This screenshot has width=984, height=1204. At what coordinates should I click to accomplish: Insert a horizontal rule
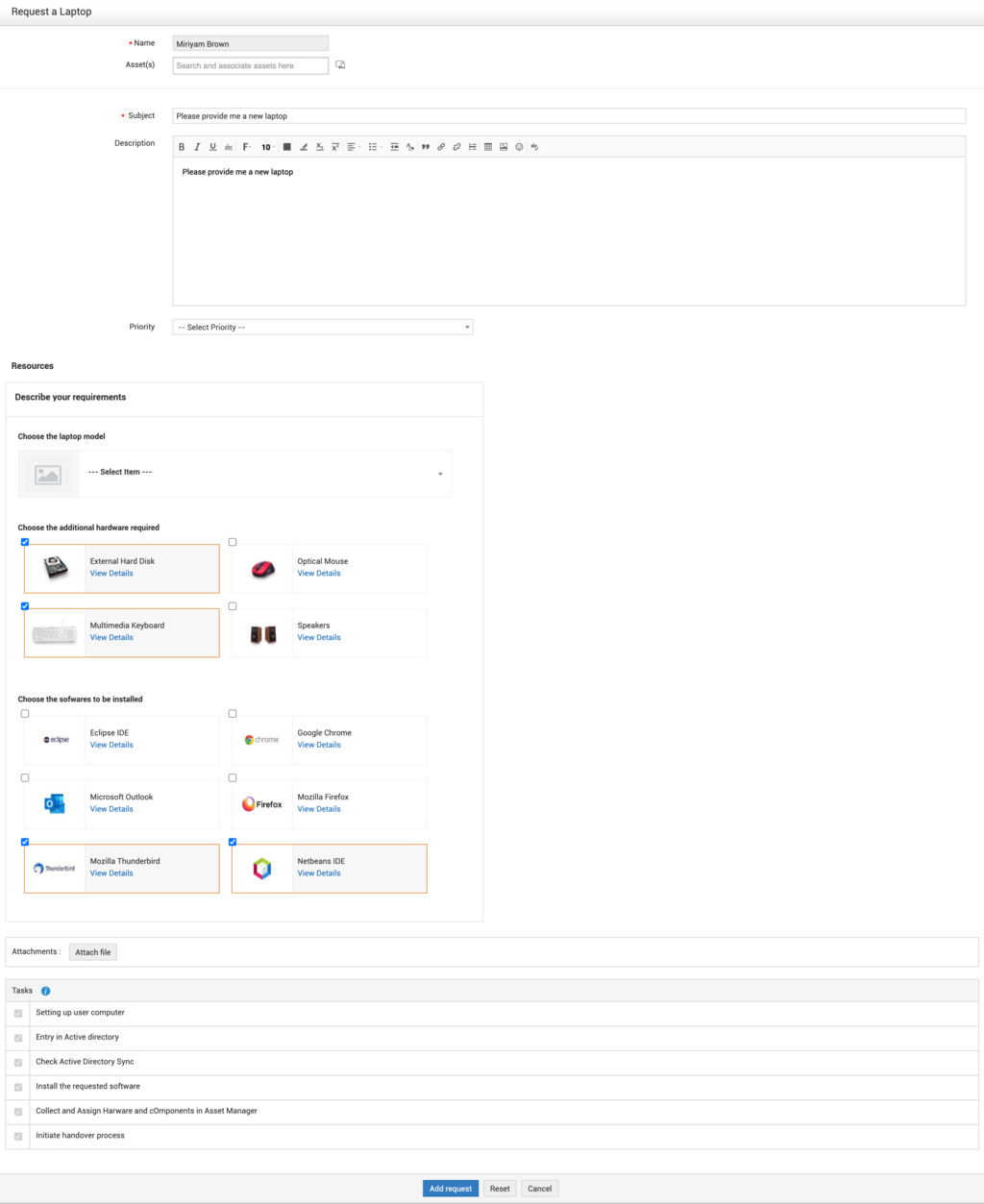tap(472, 147)
